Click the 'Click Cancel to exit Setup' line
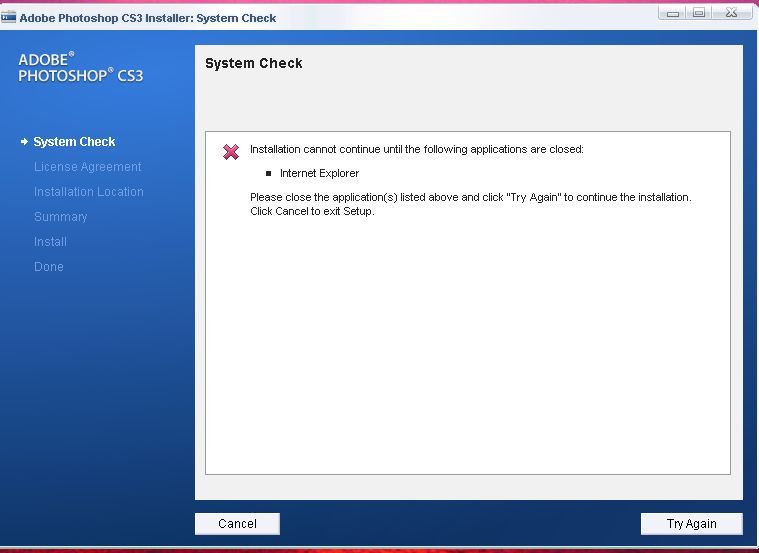The image size is (759, 553). (312, 212)
